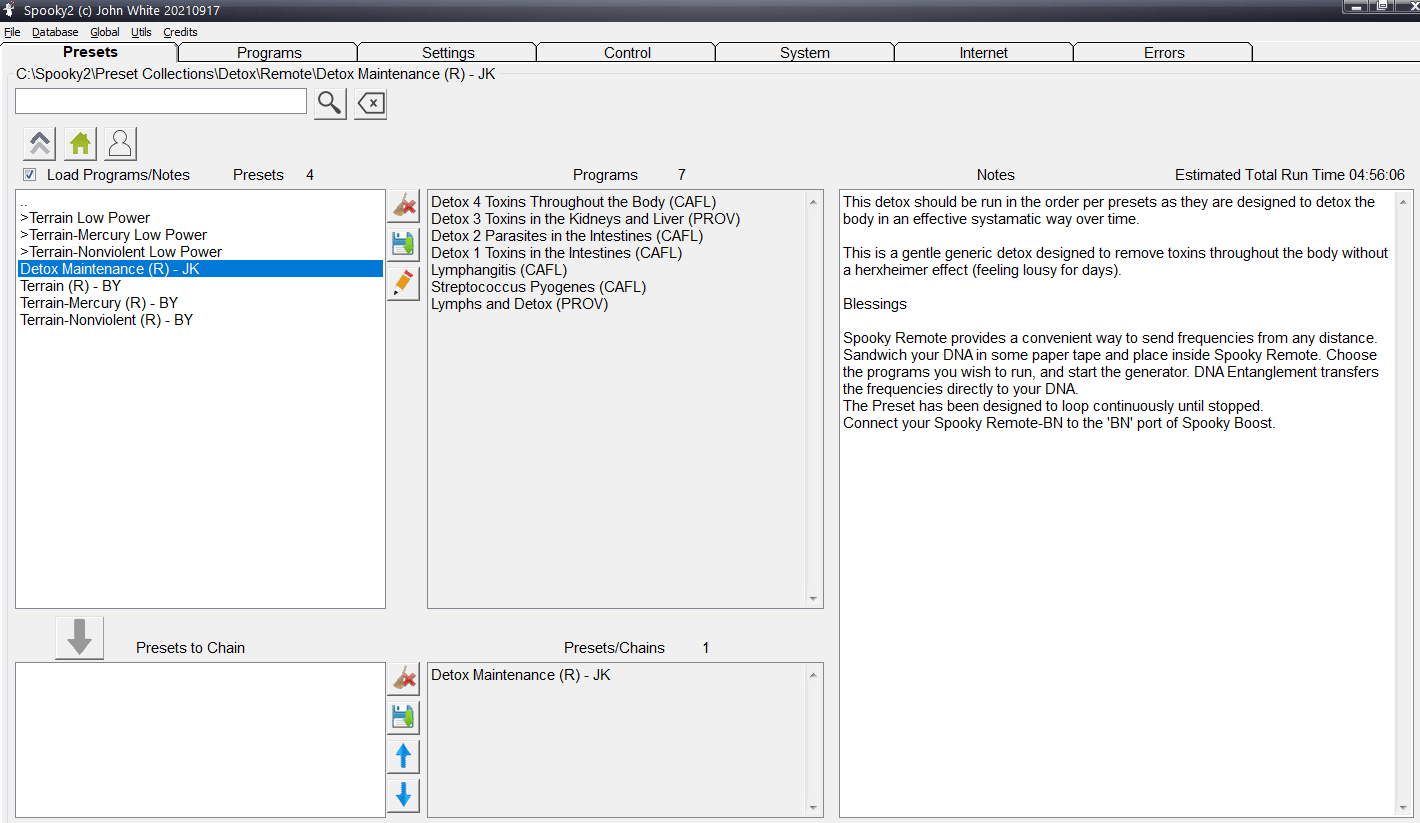Clear the preset chain with eraser icon
This screenshot has height=823, width=1420.
tap(403, 679)
